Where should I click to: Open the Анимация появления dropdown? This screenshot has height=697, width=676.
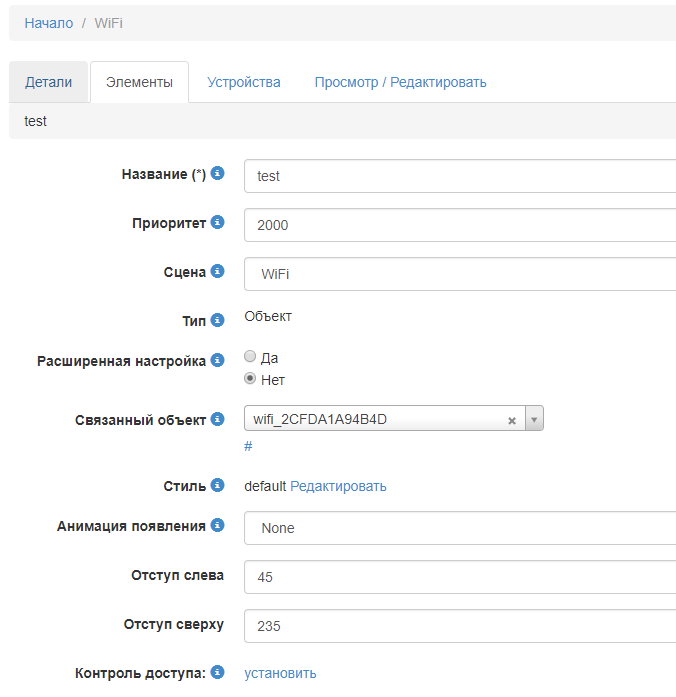[460, 528]
